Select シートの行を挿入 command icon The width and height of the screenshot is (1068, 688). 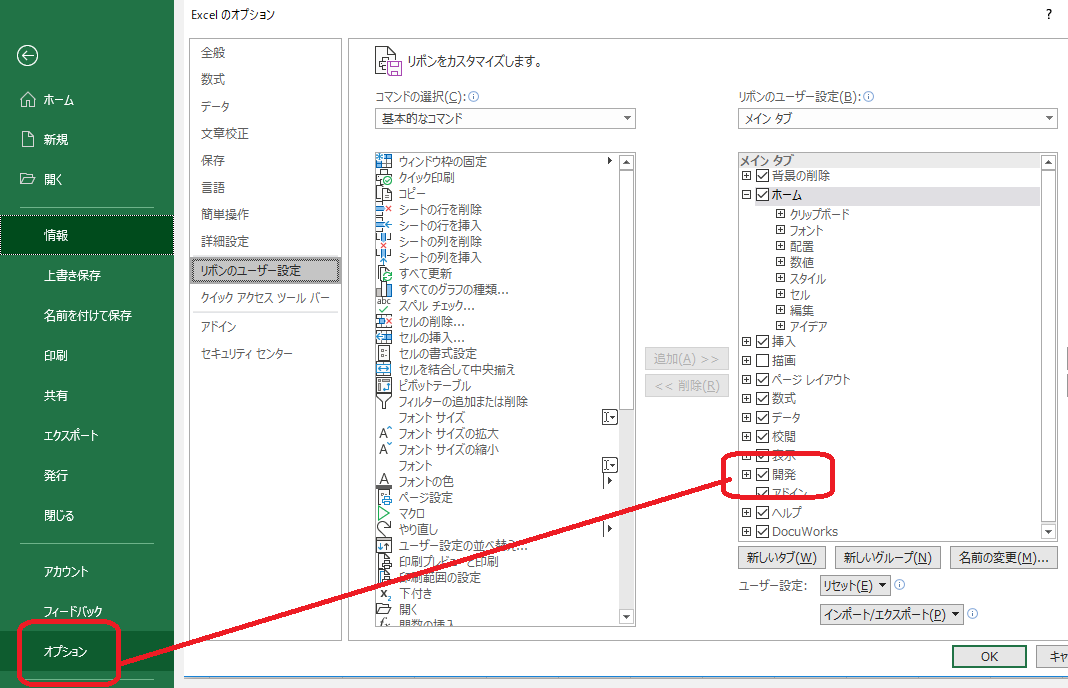tap(384, 225)
